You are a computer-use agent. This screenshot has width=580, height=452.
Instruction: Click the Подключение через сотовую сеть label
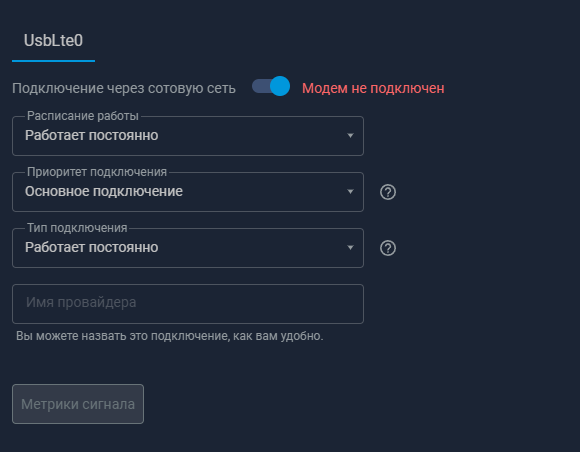pos(124,88)
